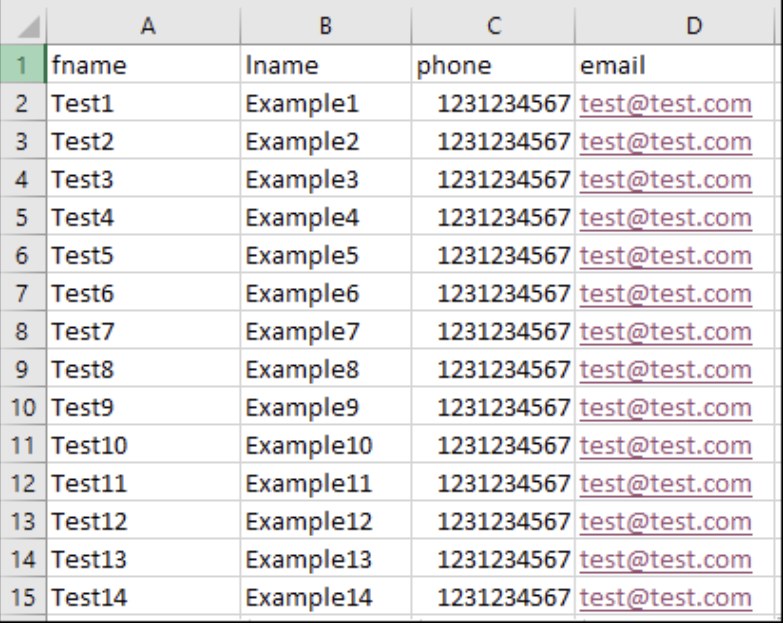The width and height of the screenshot is (784, 628).
Task: Select the Example1 cell
Action: pos(326,103)
